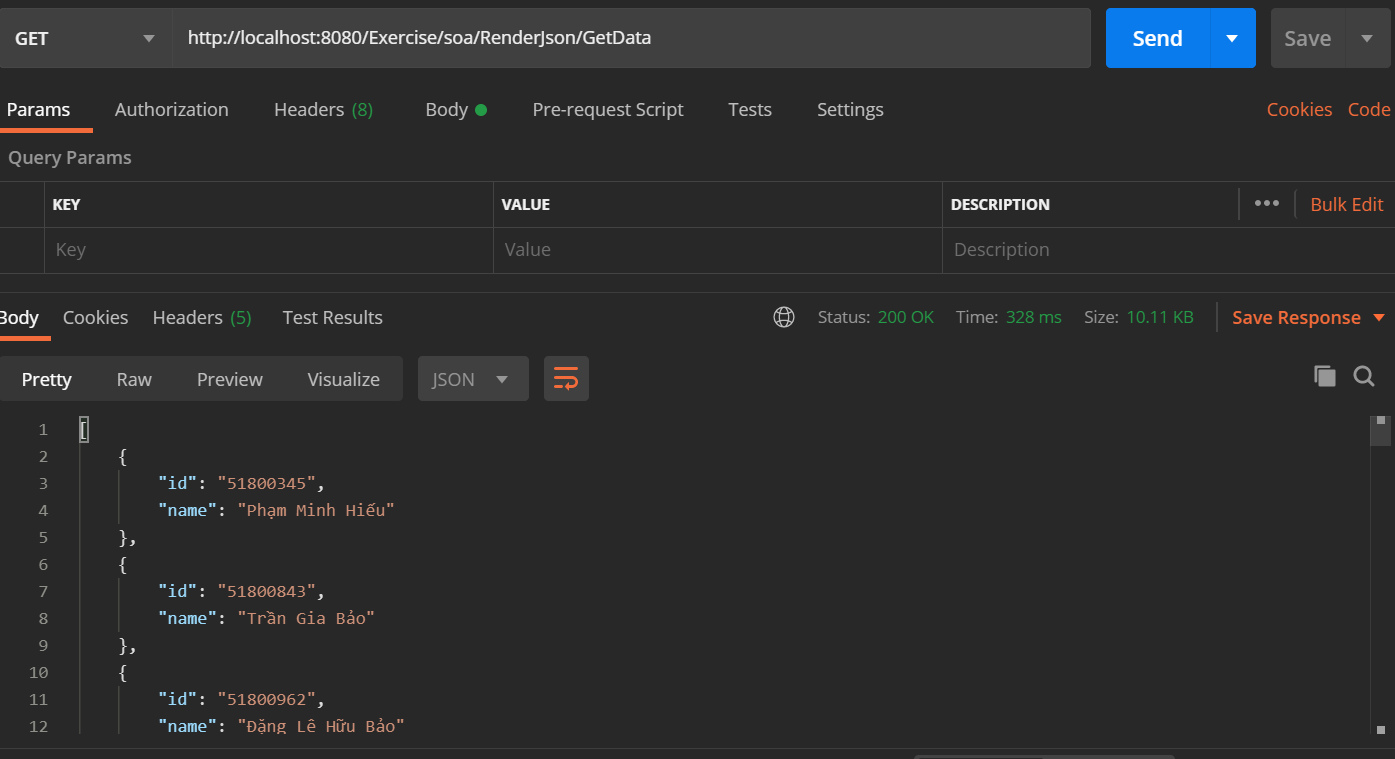
Task: Select the Visualize view
Action: tap(343, 379)
